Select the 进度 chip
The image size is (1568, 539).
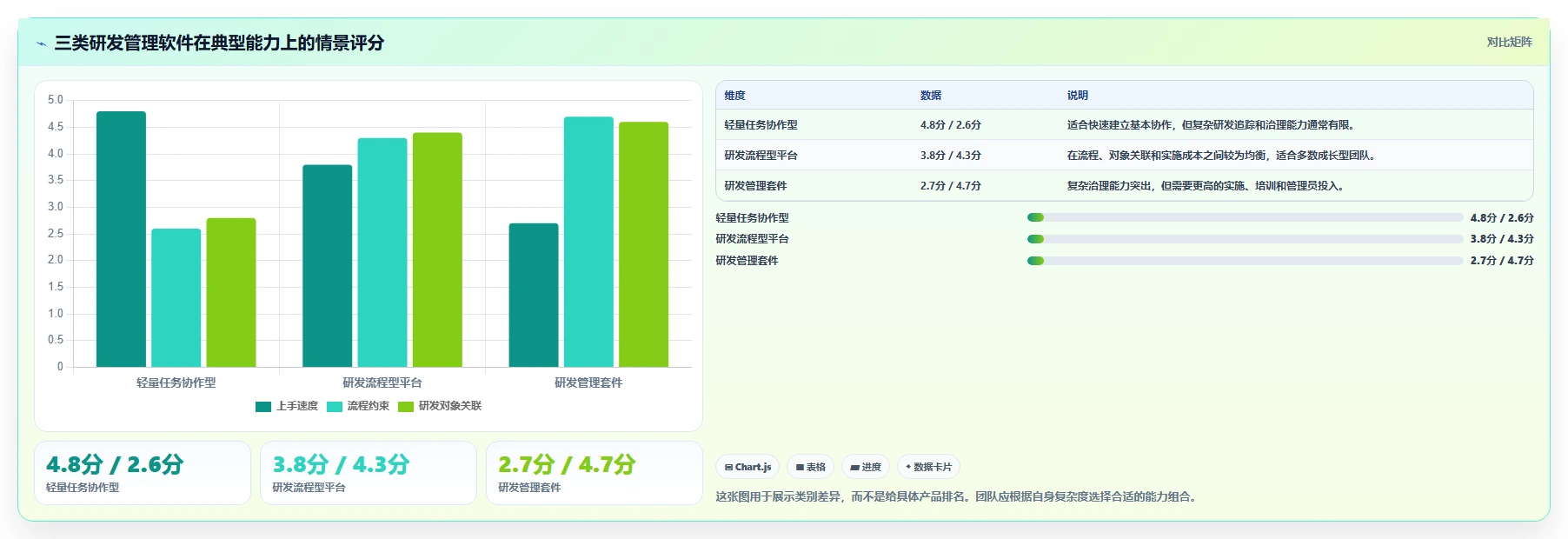[866, 467]
